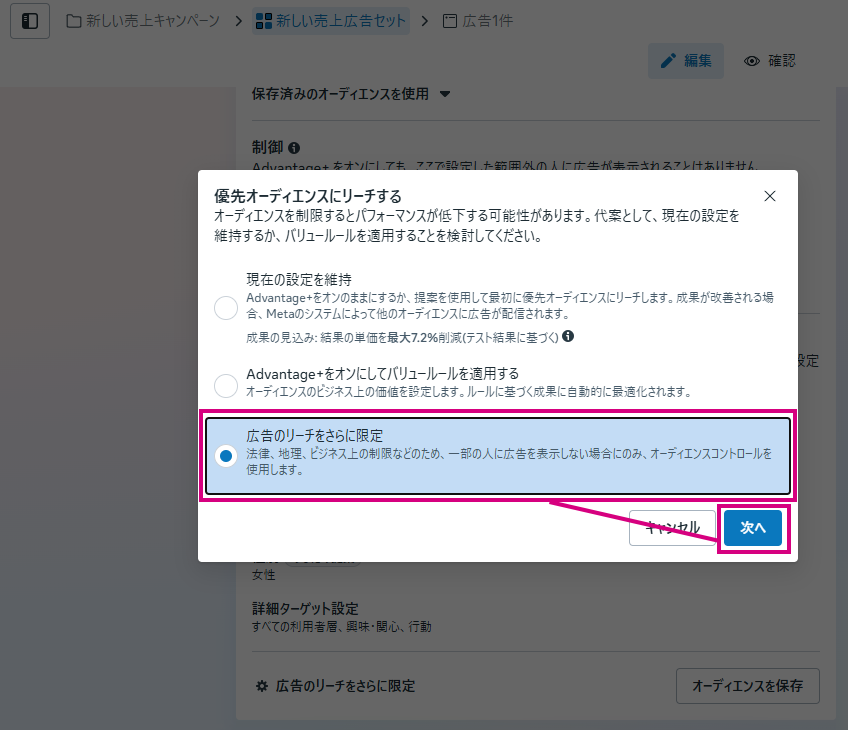The height and width of the screenshot is (730, 849).
Task: Click the info icon beside 制御
Action: [294, 148]
